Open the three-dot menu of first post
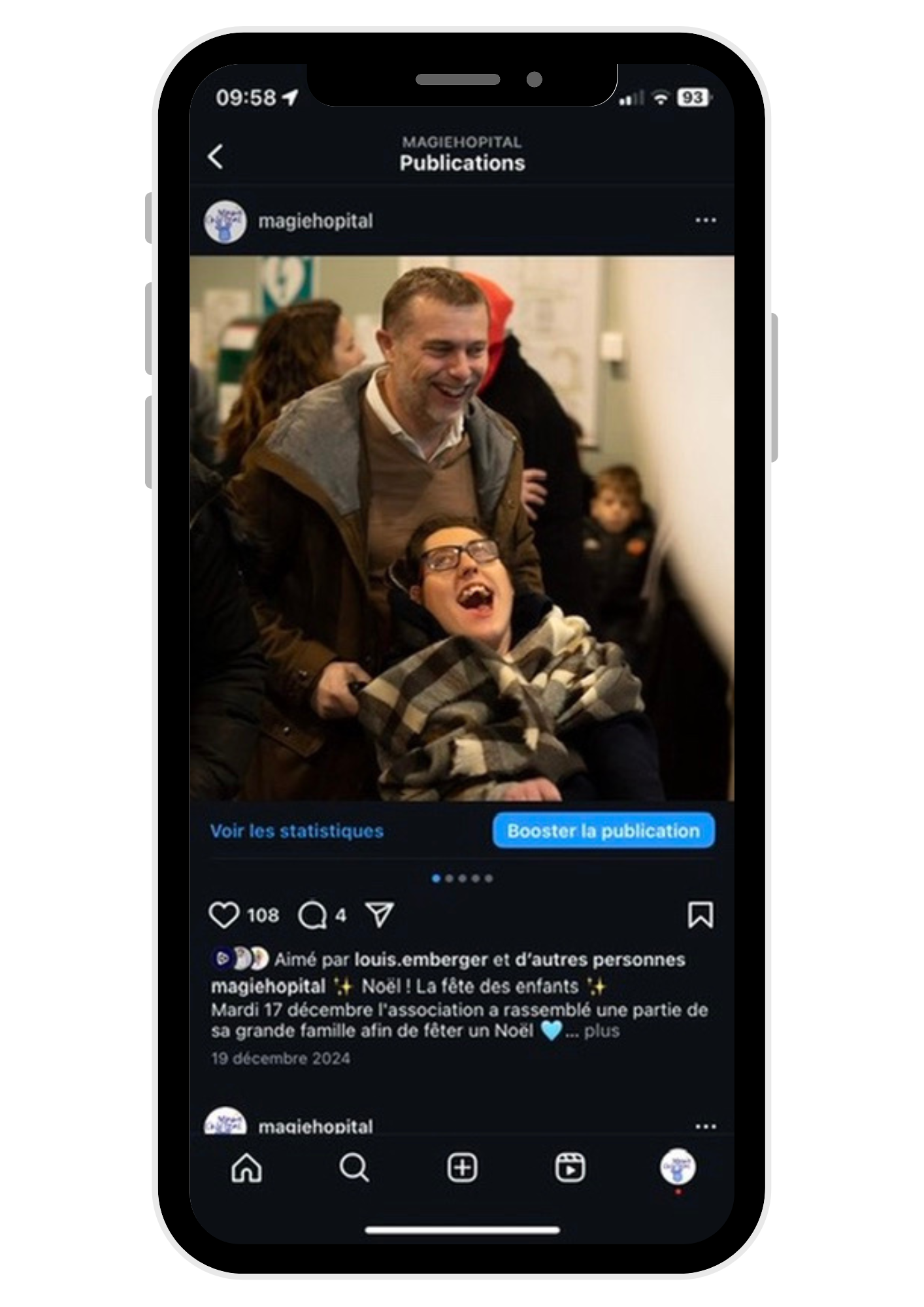The image size is (924, 1307). (706, 221)
